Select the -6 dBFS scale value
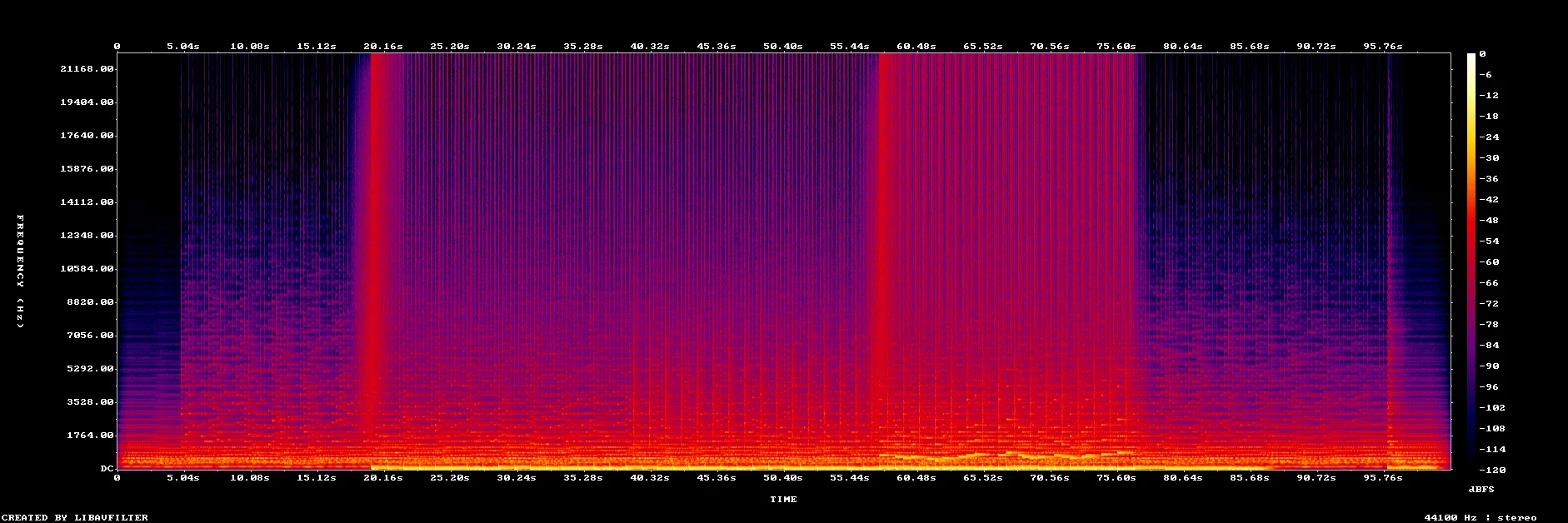 point(1486,75)
